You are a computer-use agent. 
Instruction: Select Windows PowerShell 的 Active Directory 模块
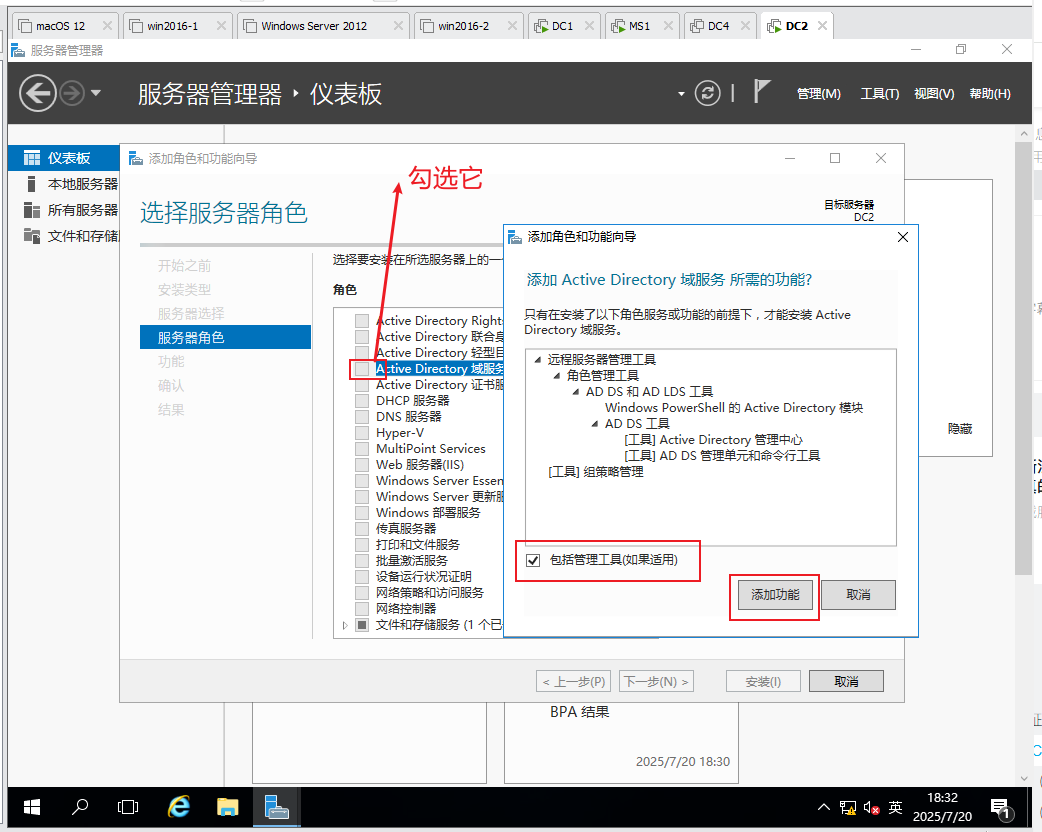[x=734, y=408]
